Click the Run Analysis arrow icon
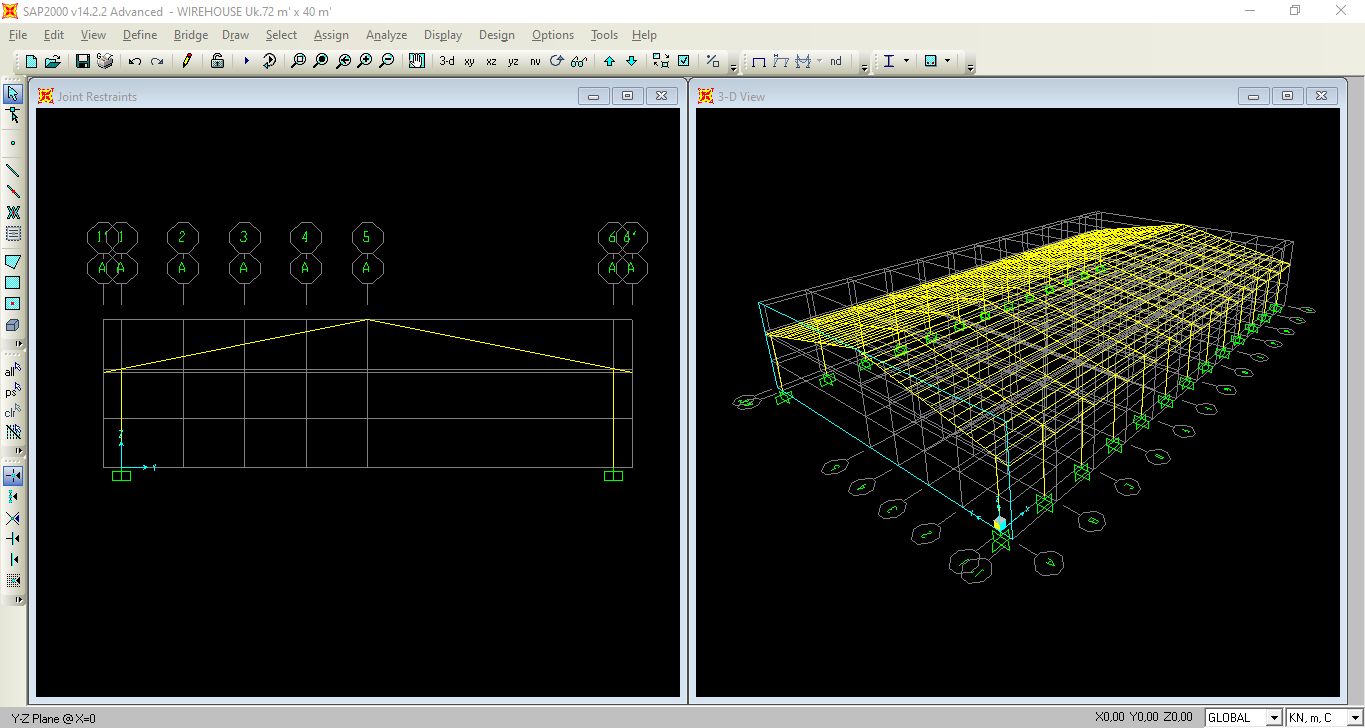 pyautogui.click(x=247, y=61)
